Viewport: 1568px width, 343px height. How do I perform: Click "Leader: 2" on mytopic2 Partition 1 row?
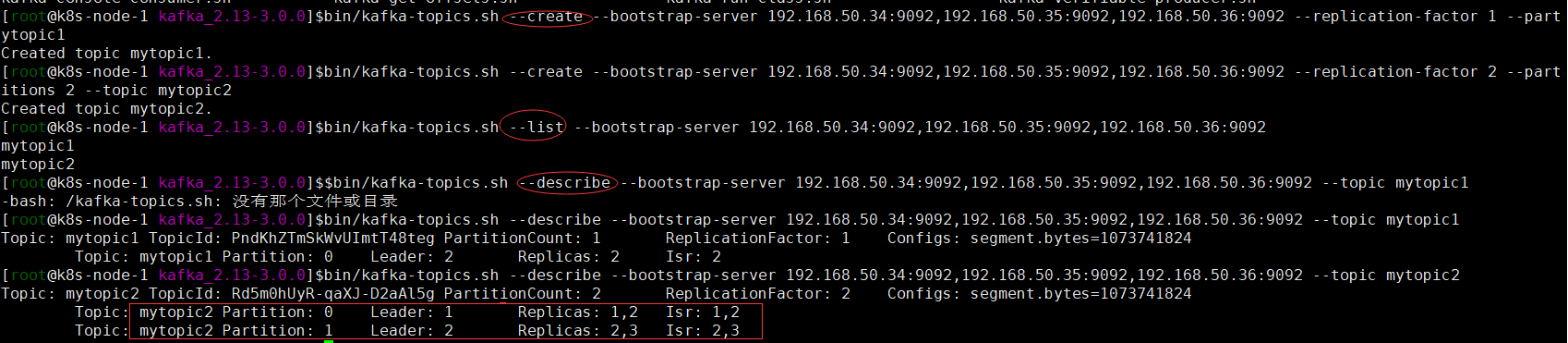tap(412, 331)
